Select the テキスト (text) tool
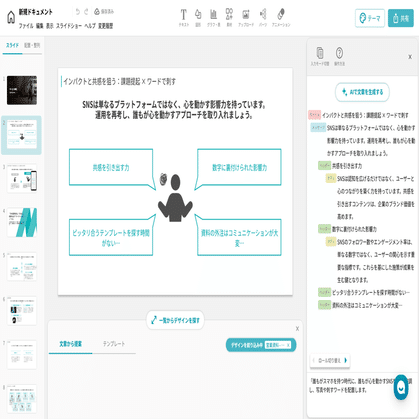This screenshot has height=419, width=419. (x=183, y=18)
